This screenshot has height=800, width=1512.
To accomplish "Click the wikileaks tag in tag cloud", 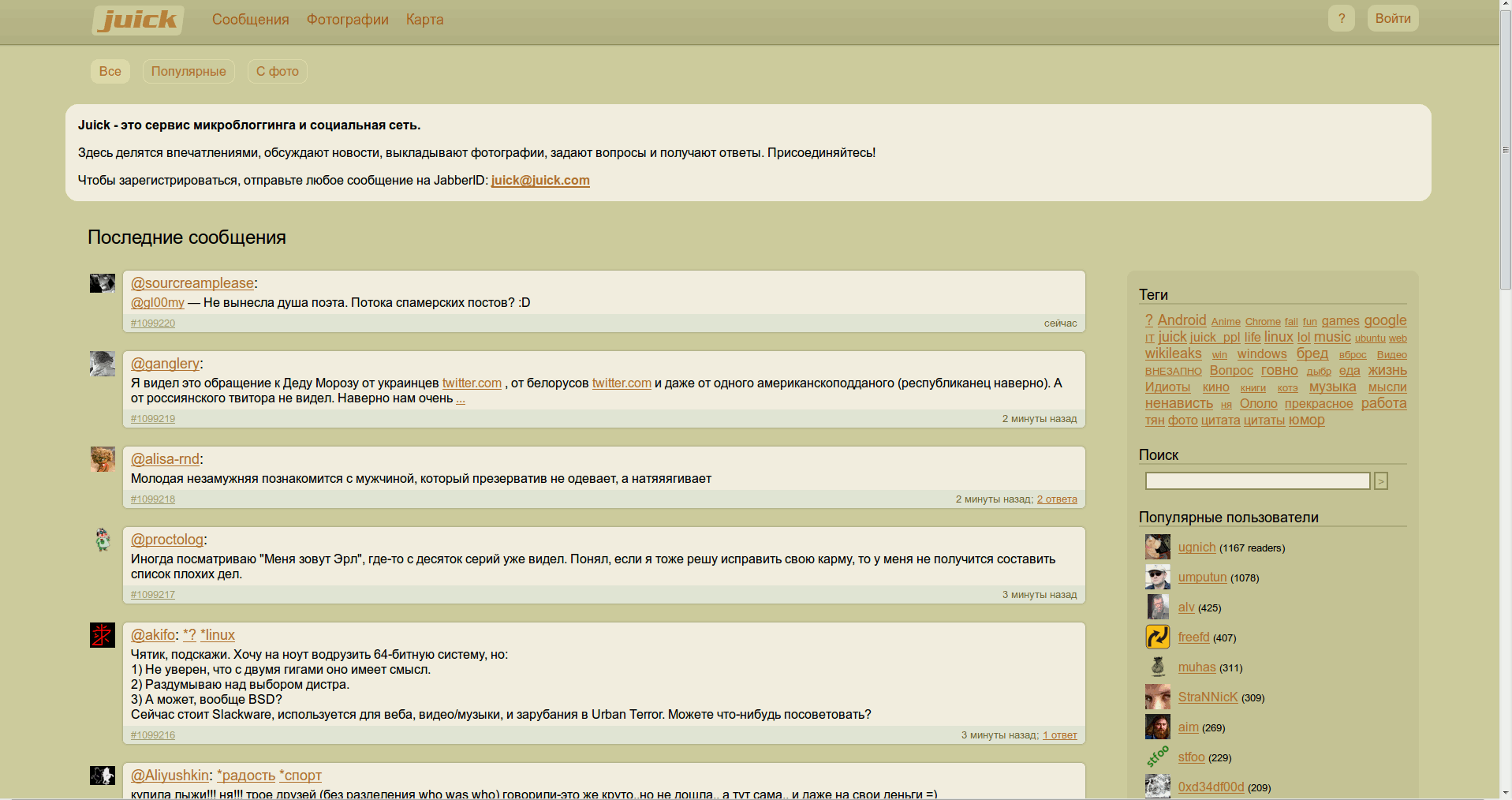I will pyautogui.click(x=1174, y=353).
